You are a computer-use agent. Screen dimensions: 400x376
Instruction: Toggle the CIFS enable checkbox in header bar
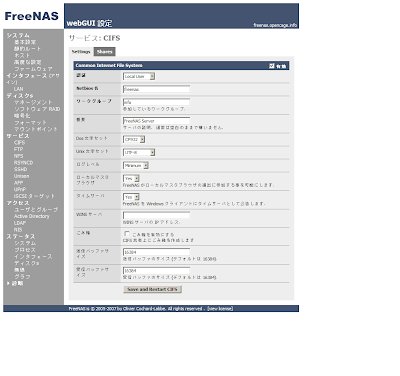(x=272, y=66)
